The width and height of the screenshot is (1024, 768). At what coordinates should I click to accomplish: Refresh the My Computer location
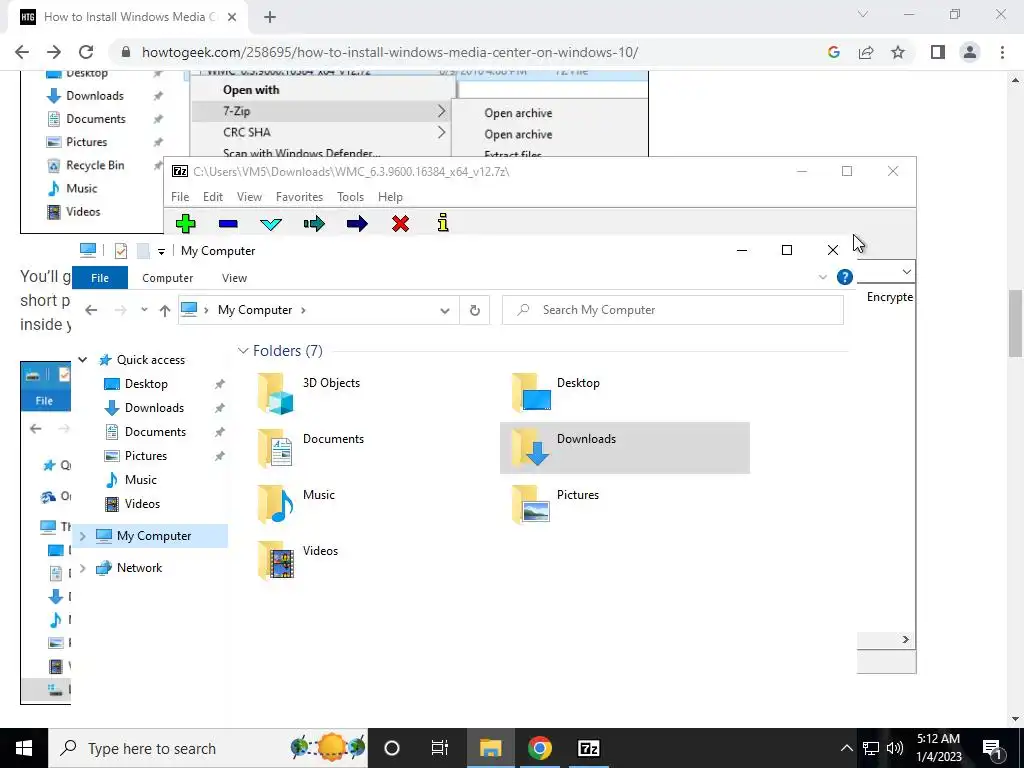click(x=475, y=310)
